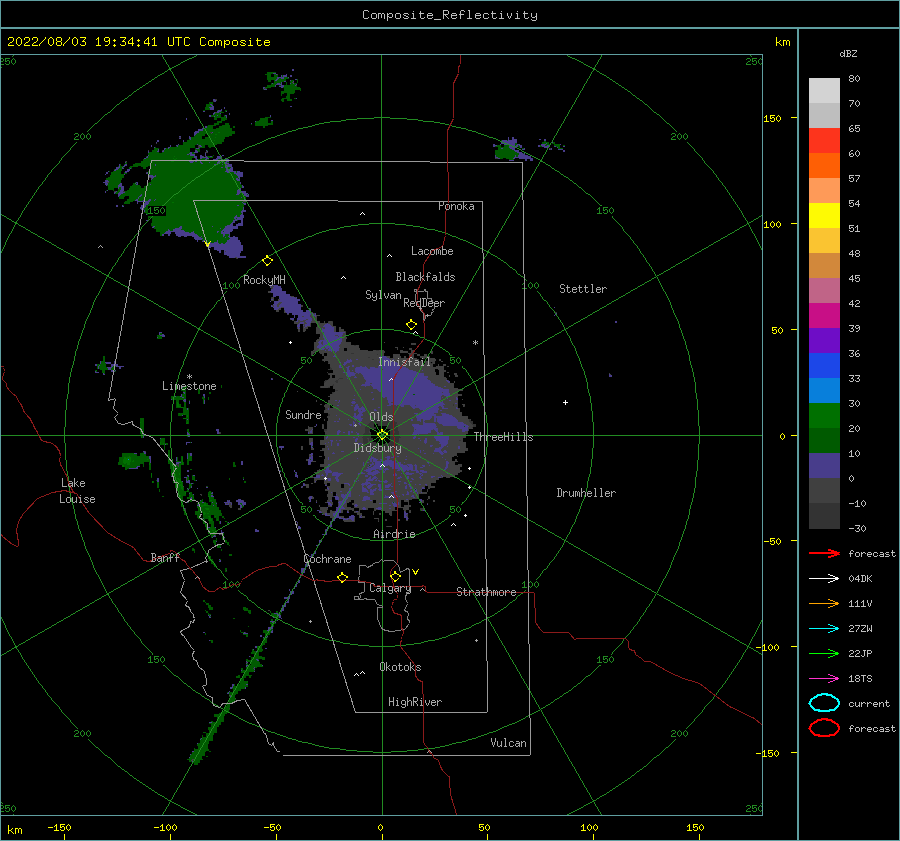This screenshot has width=900, height=841.
Task: Click the asterisk marker above Limestone
Action: (x=189, y=377)
